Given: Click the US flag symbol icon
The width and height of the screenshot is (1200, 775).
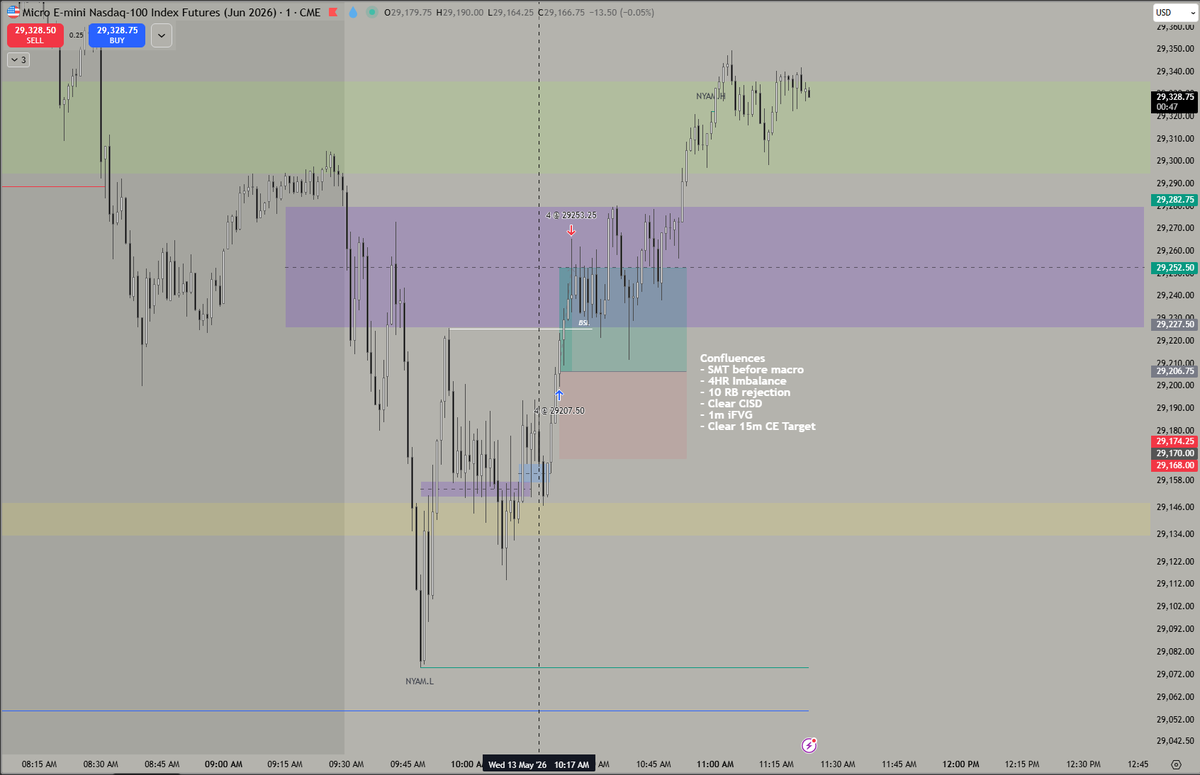Looking at the screenshot, I should click(x=13, y=12).
